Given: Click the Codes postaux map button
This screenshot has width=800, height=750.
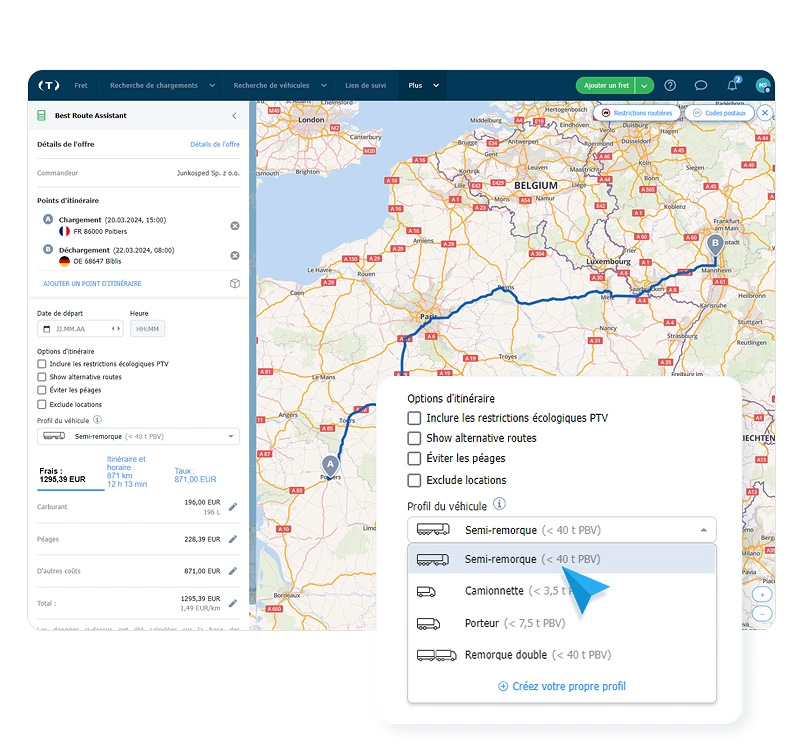Looking at the screenshot, I should 719,113.
